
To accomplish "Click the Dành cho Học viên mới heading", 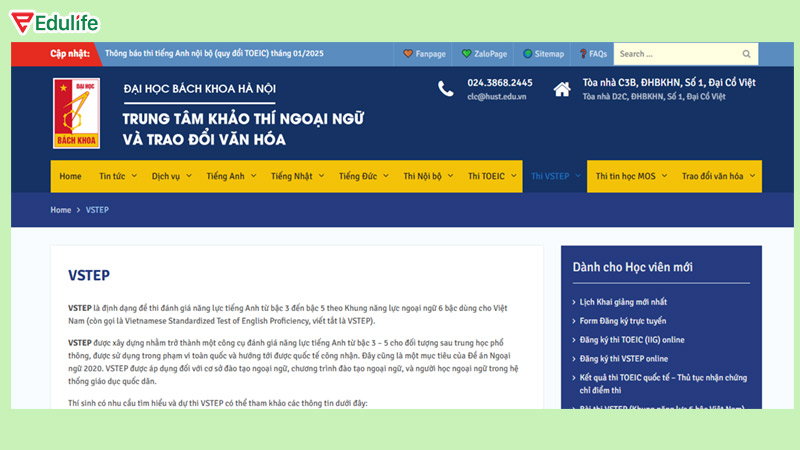I will (632, 267).
